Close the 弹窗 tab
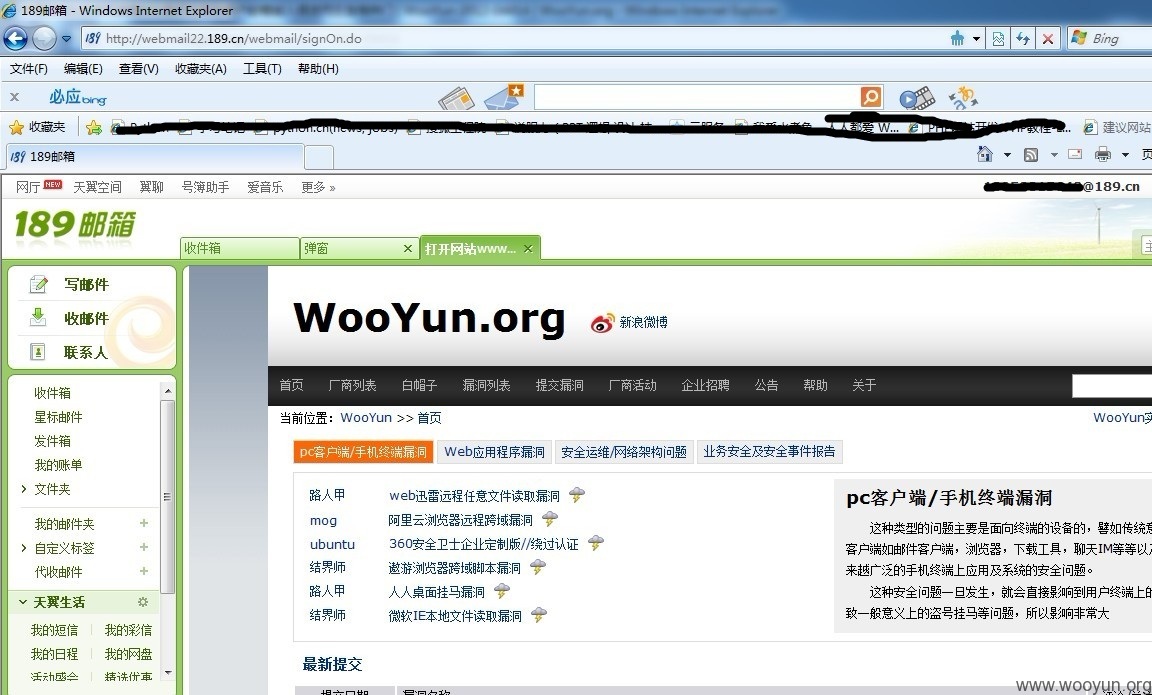Viewport: 1152px width, 695px height. point(408,249)
